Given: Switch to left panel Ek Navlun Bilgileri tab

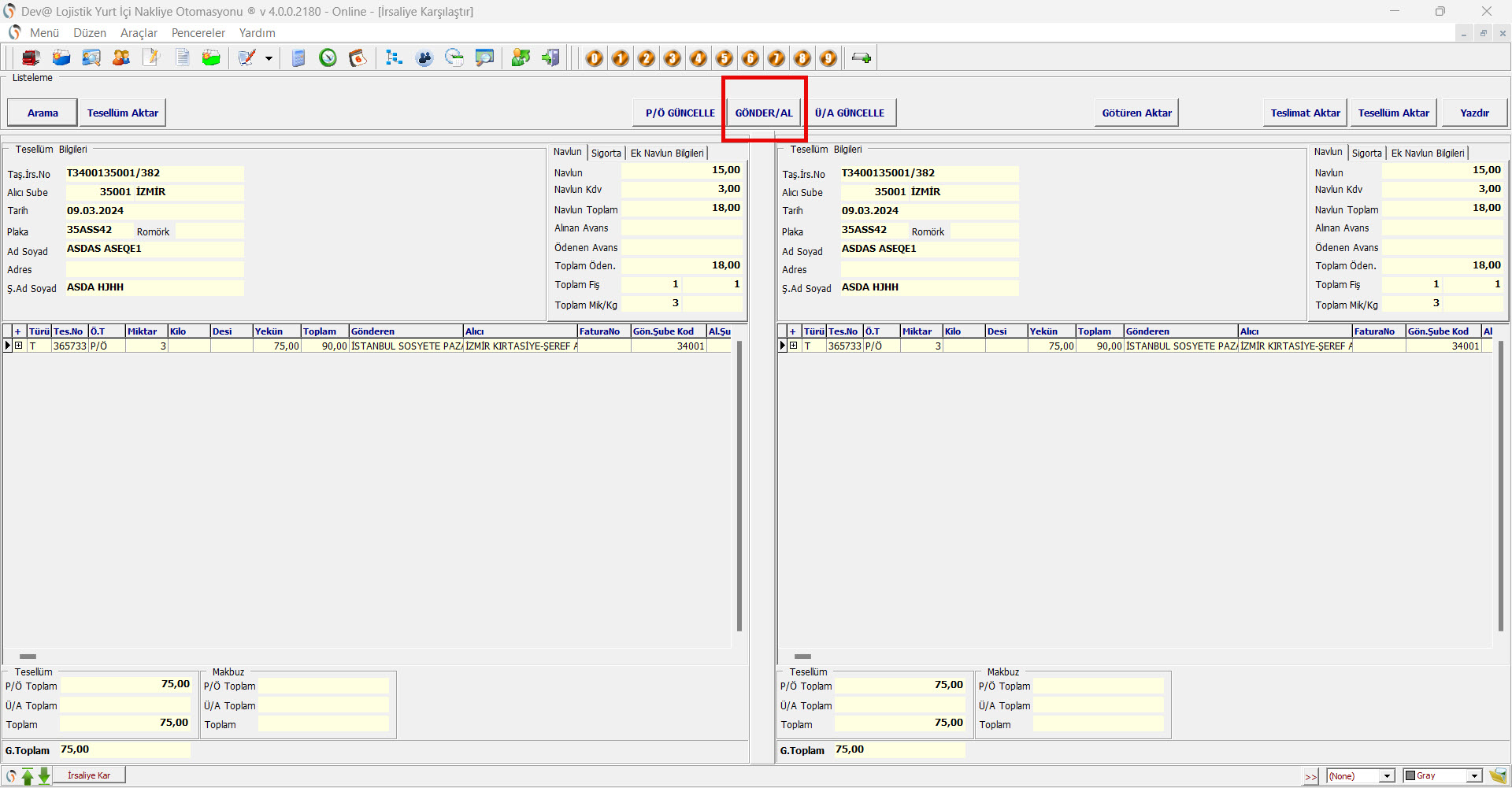Looking at the screenshot, I should [667, 153].
